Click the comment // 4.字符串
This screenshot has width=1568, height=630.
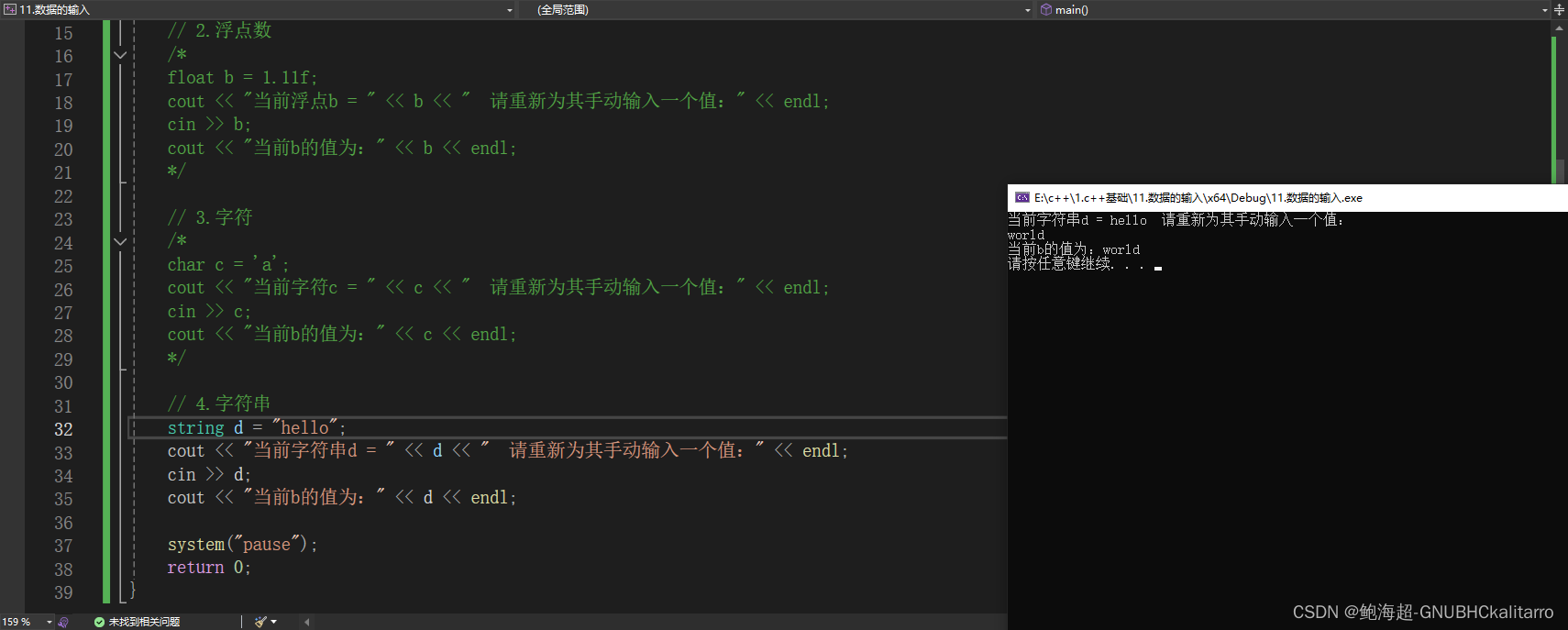click(x=219, y=403)
